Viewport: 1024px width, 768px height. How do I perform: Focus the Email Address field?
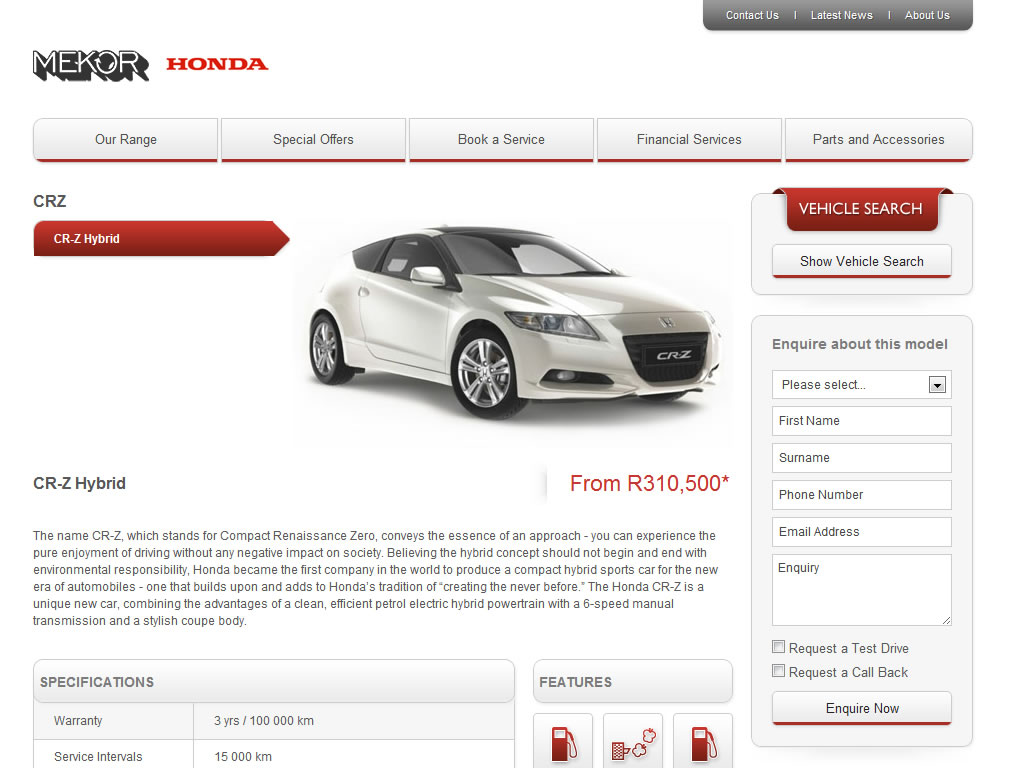(861, 532)
